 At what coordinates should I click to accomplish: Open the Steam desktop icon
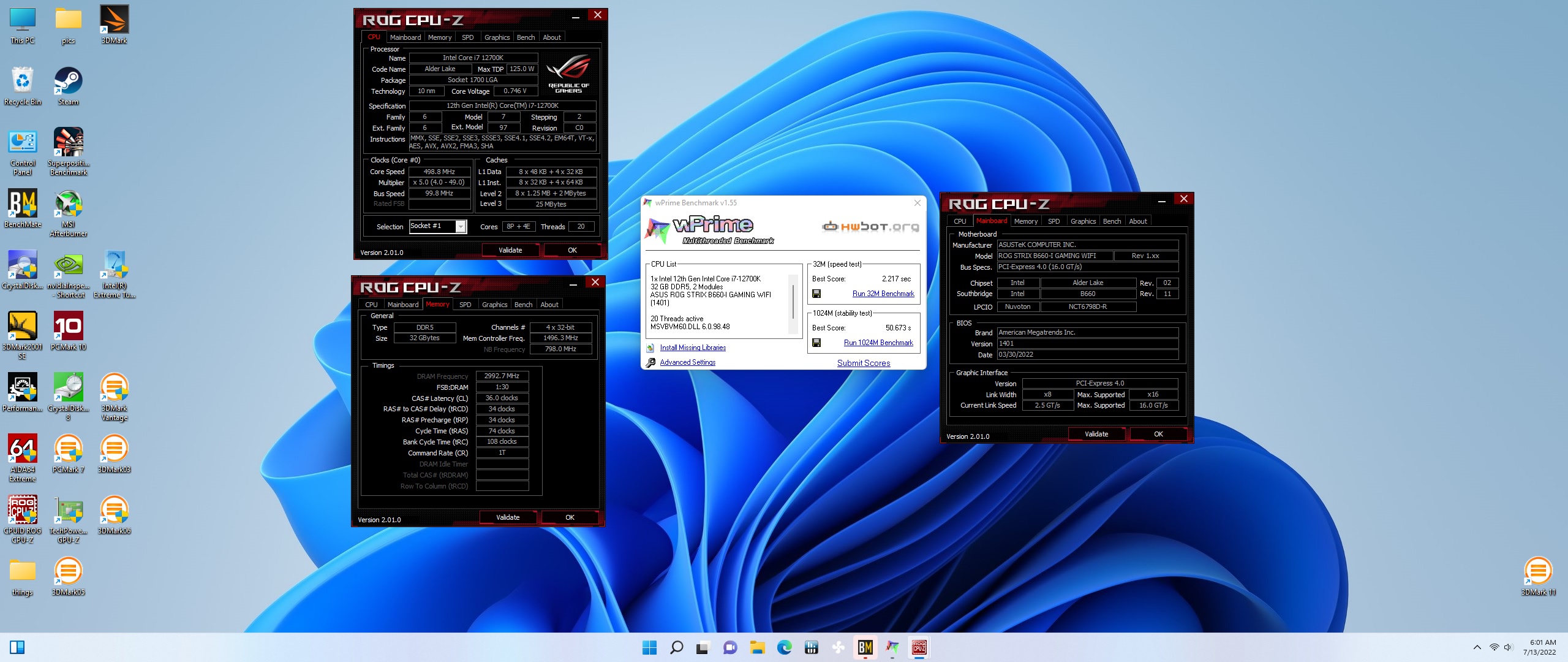click(68, 86)
